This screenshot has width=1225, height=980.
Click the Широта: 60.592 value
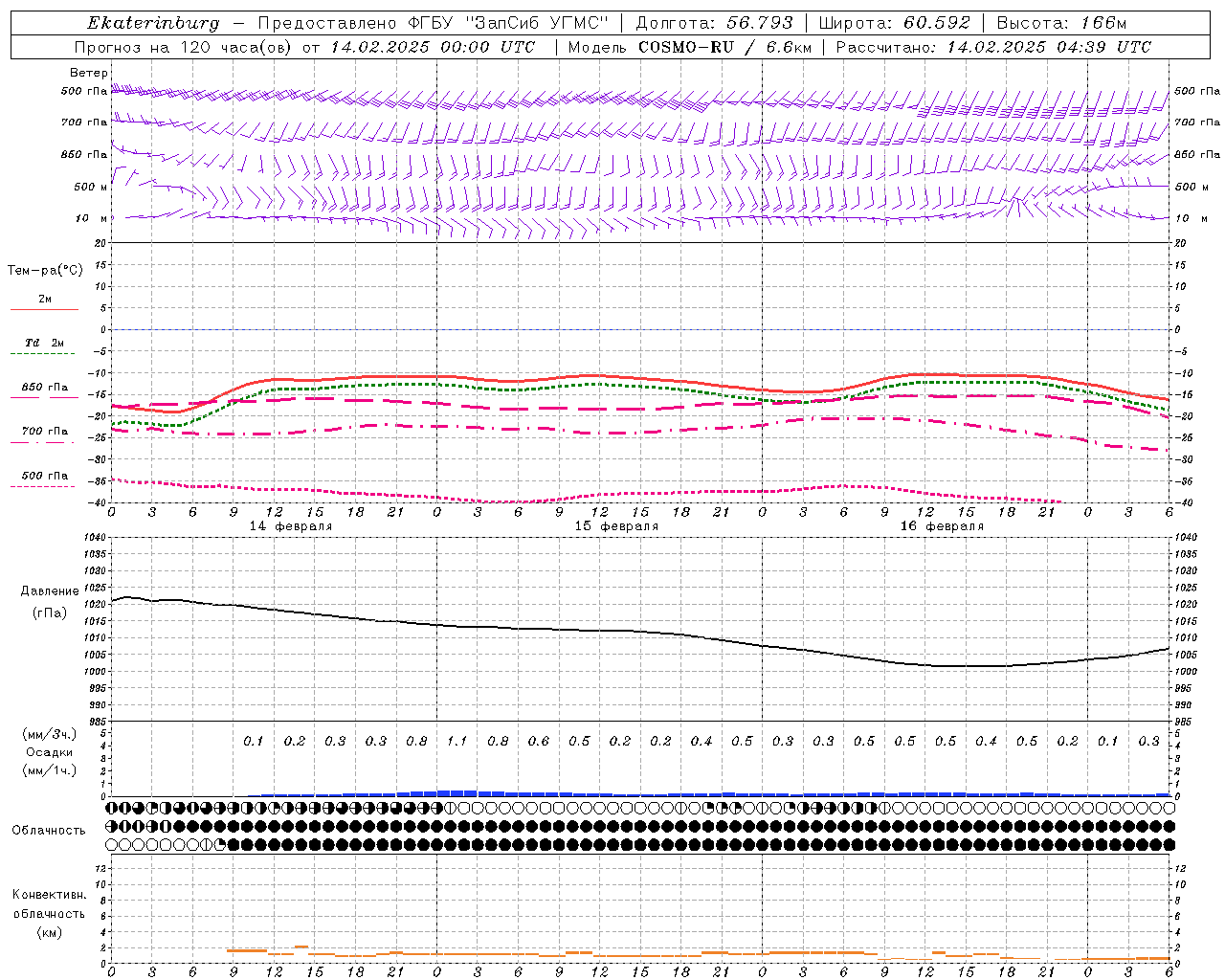pos(895,23)
